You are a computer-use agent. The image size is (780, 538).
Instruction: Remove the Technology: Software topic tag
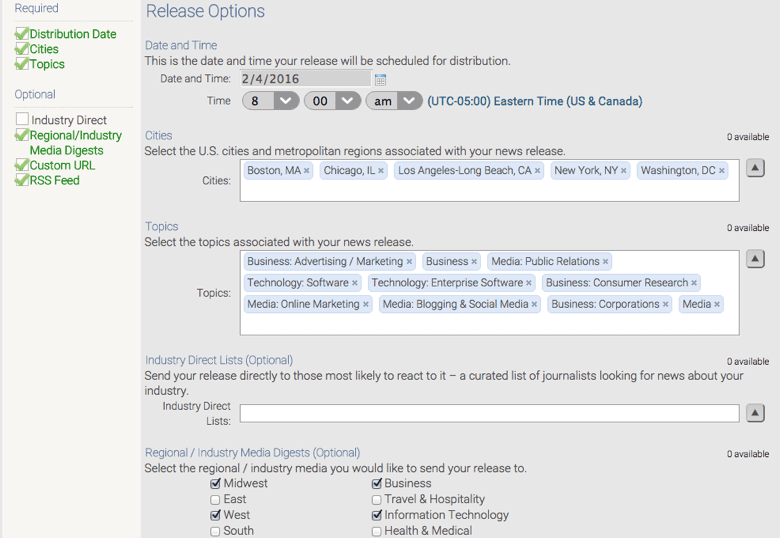(355, 283)
